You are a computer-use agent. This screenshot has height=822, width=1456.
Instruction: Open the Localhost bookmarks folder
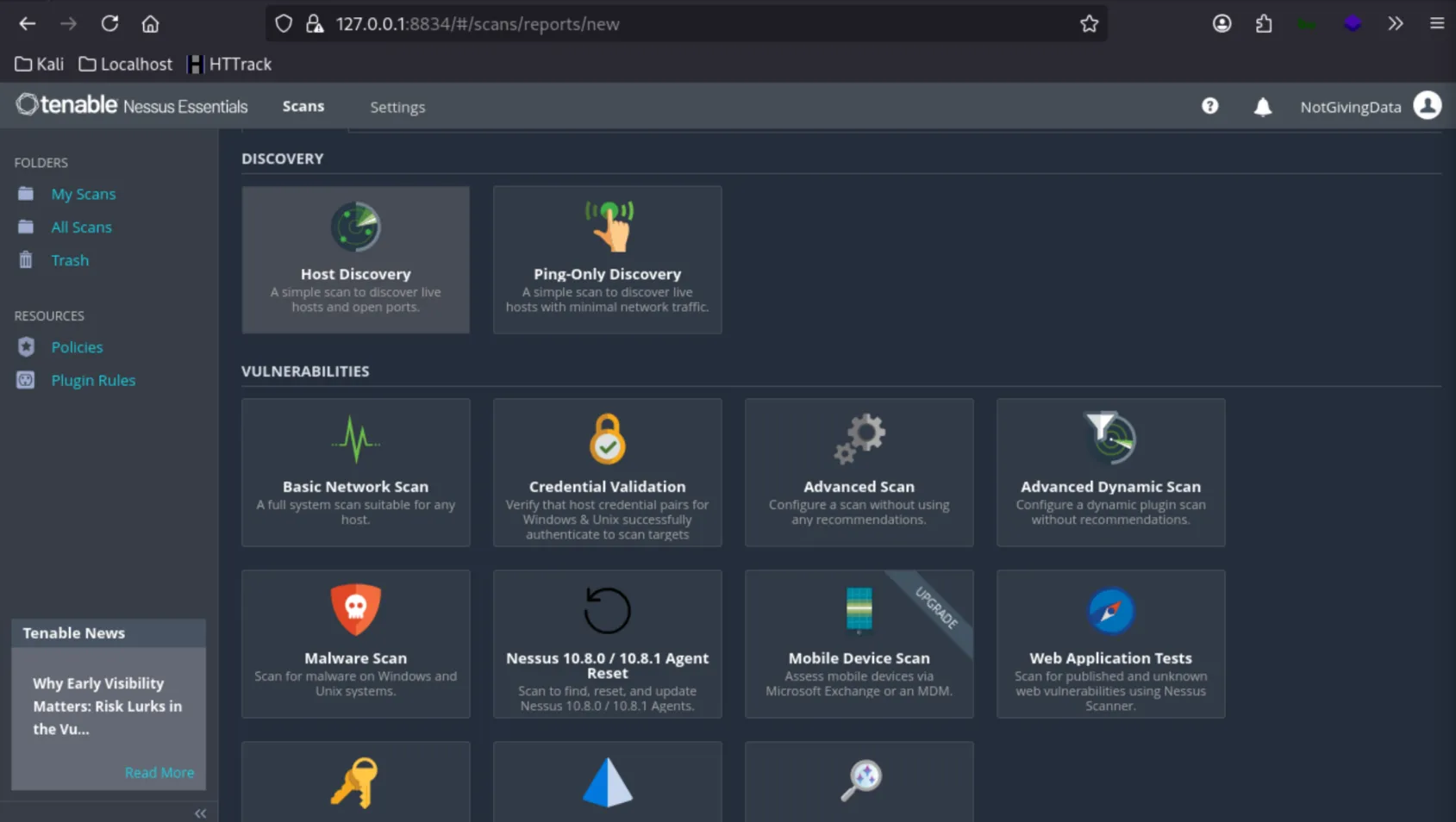[x=125, y=65]
